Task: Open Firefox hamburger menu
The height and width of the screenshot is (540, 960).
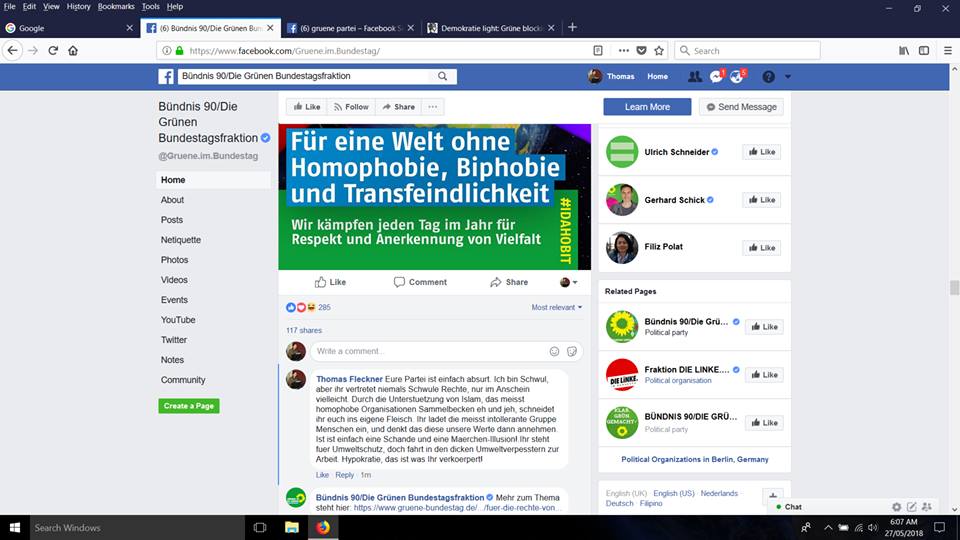Action: click(x=947, y=51)
